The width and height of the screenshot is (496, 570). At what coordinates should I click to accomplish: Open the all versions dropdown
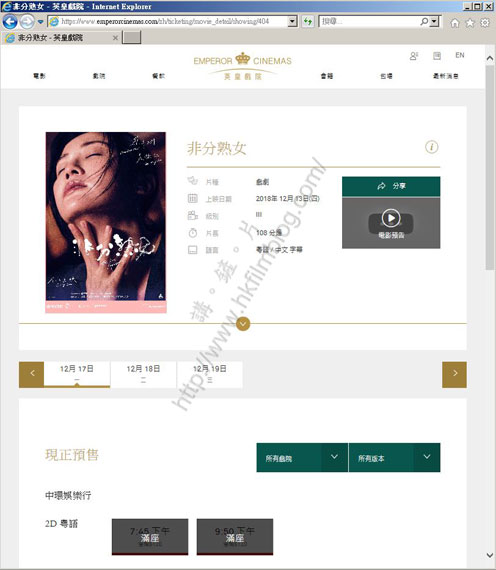click(395, 458)
